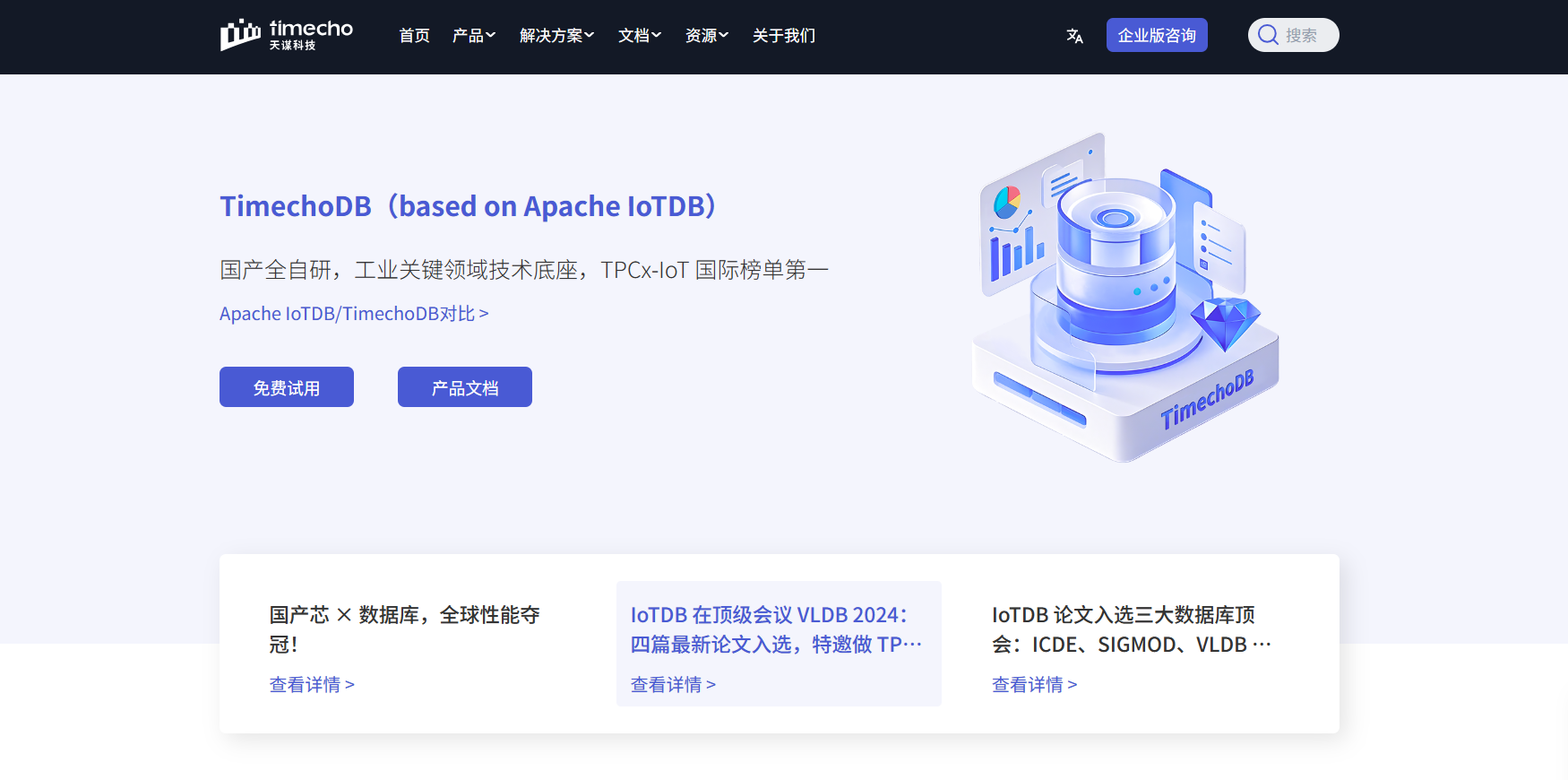This screenshot has height=780, width=1568.
Task: Open the language switcher icon
Action: pos(1074,36)
